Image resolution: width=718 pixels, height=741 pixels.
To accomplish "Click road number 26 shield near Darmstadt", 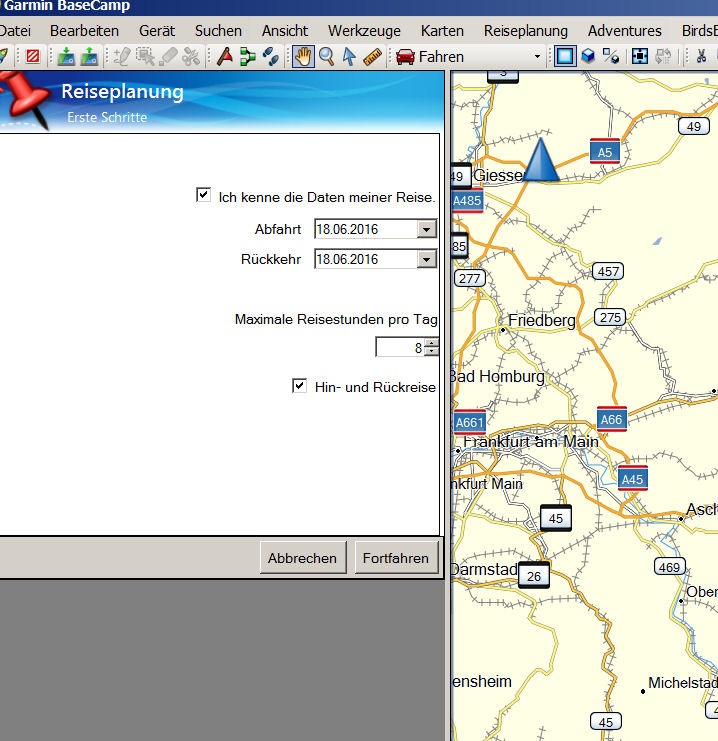I will click(534, 576).
